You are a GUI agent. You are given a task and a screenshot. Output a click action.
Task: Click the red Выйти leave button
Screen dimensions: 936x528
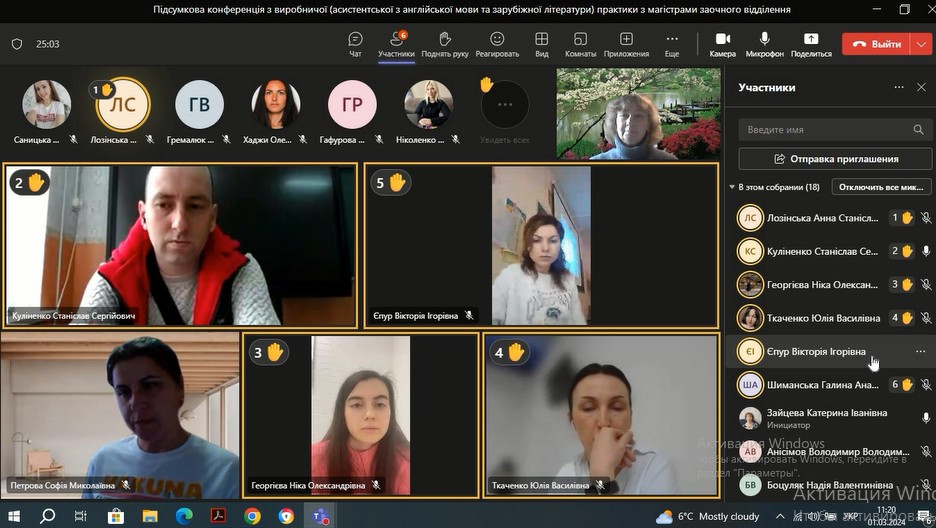[x=876, y=44]
